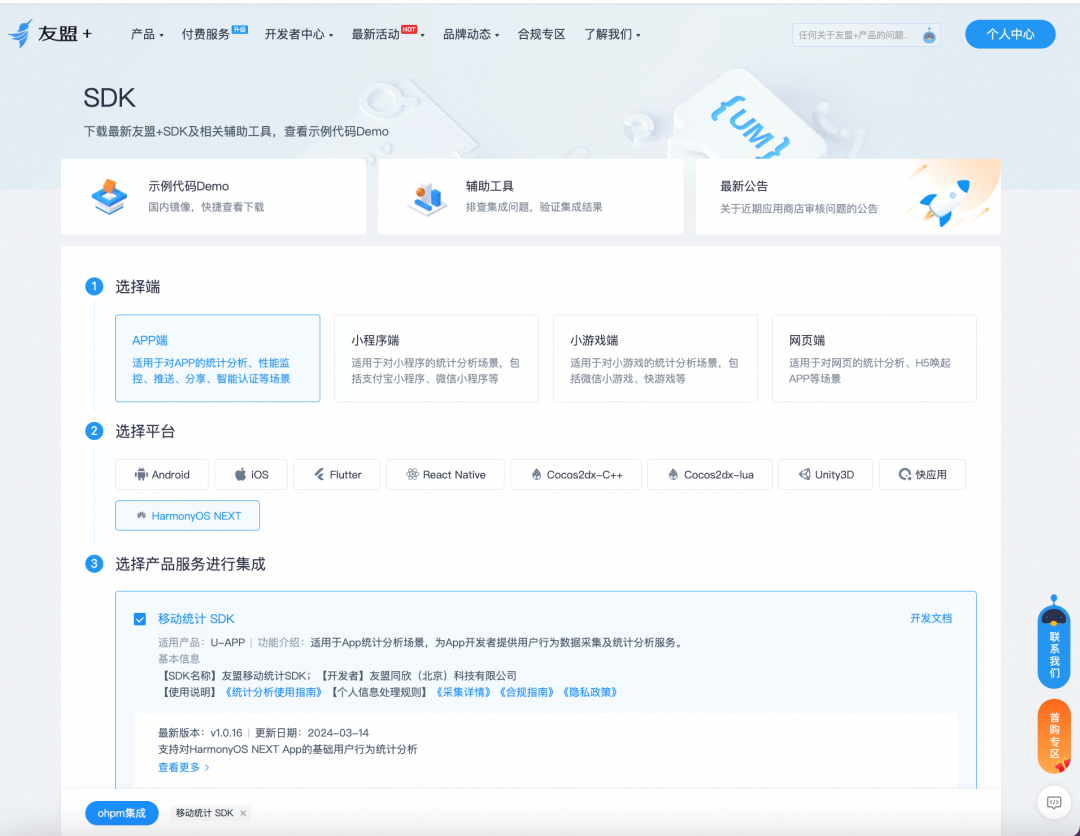
Task: Expand the 产品 dropdown menu
Action: click(x=147, y=34)
